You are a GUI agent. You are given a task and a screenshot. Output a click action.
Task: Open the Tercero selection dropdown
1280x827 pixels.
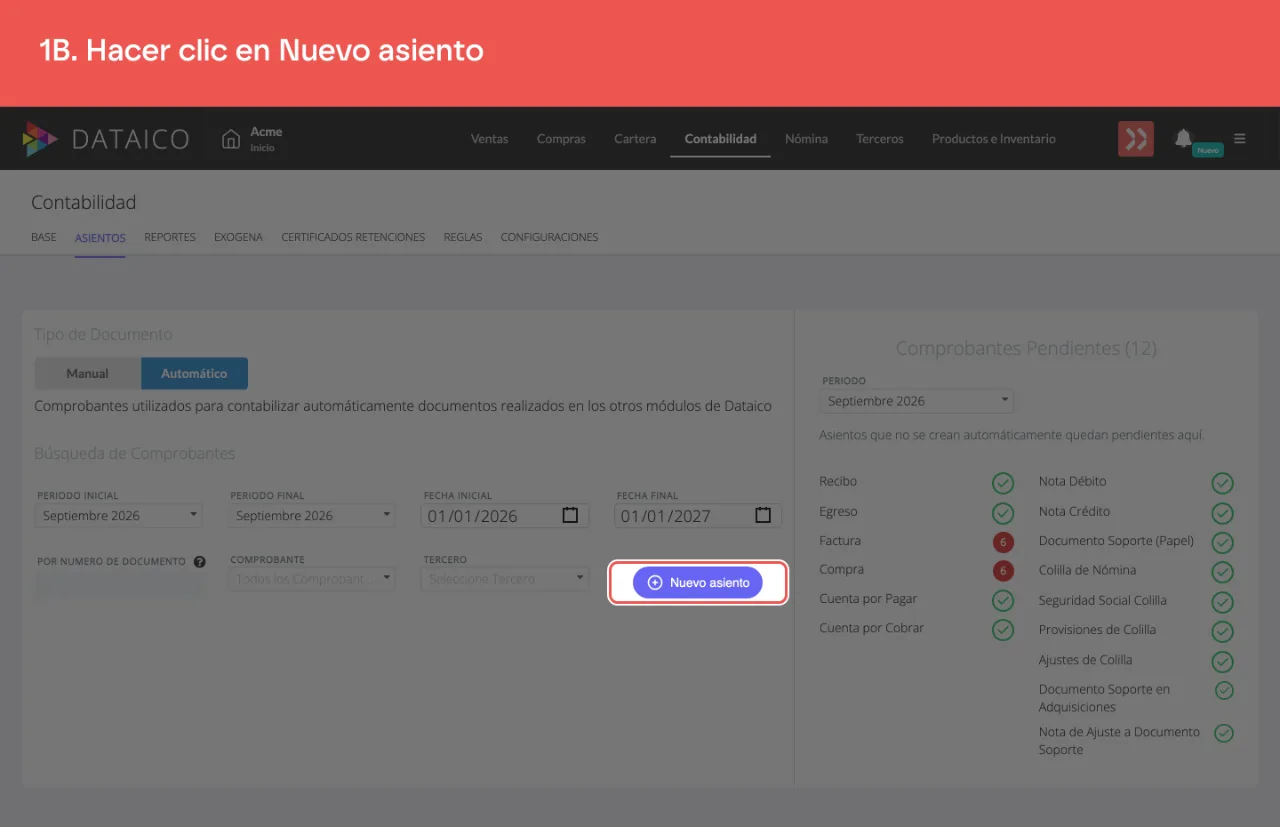pos(505,579)
